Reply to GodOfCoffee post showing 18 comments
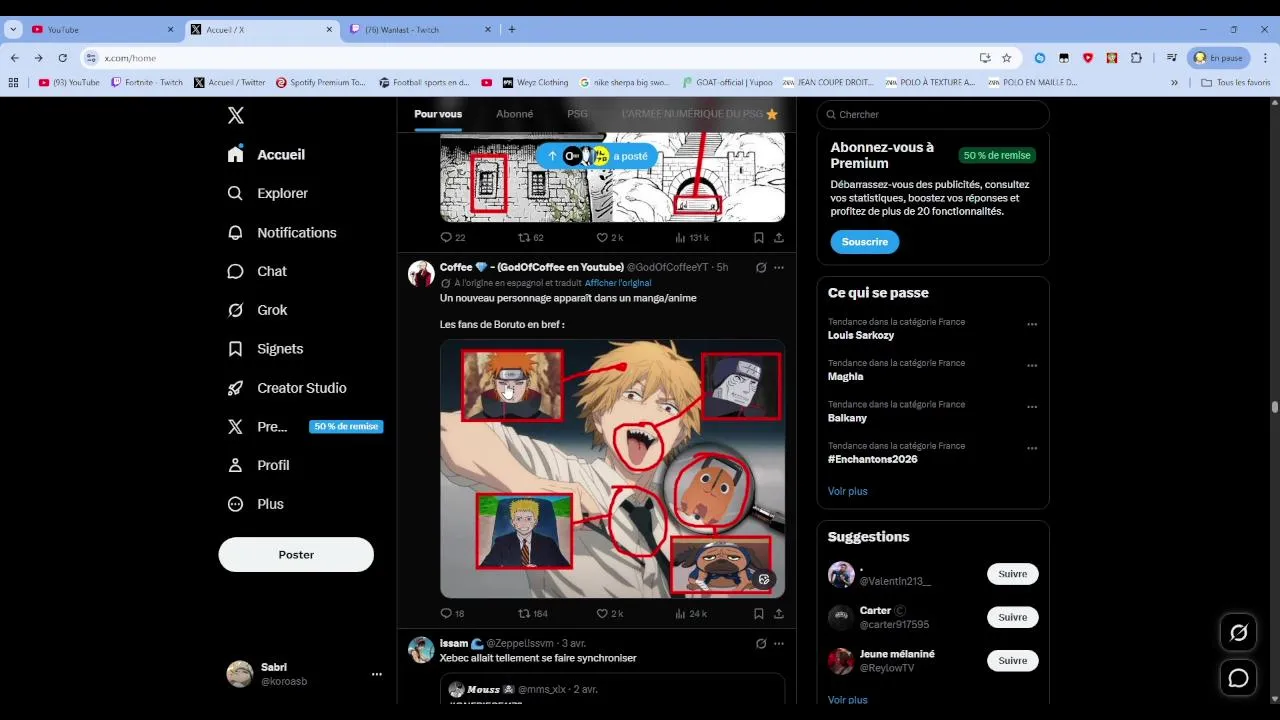 click(452, 613)
